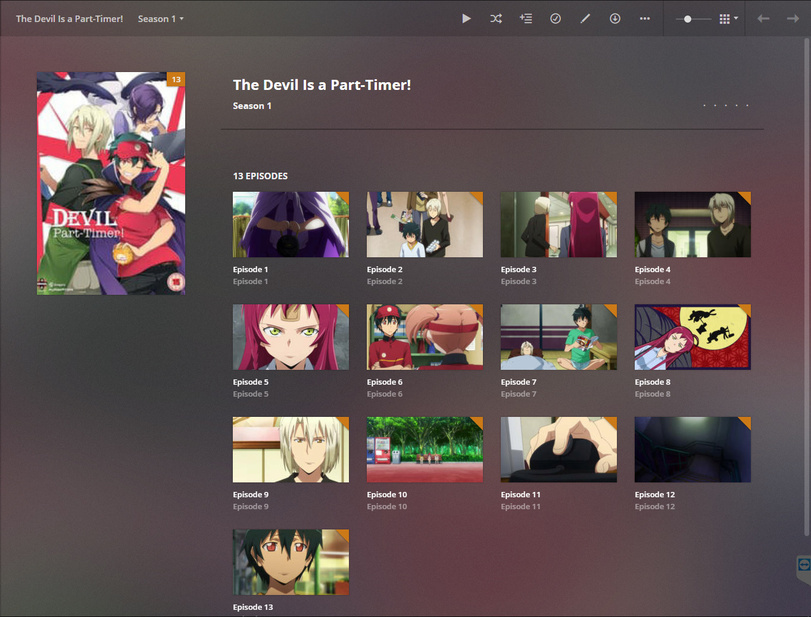
Task: Adjust the thumbnail size slider
Action: 693,19
